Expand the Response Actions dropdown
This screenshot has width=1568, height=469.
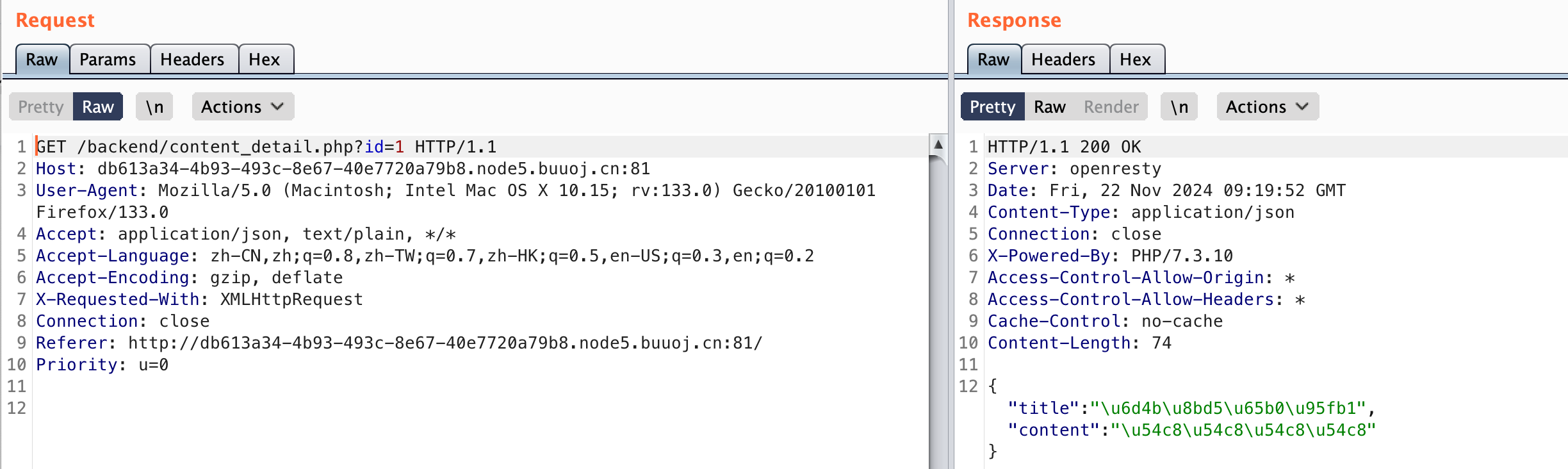pos(1268,107)
